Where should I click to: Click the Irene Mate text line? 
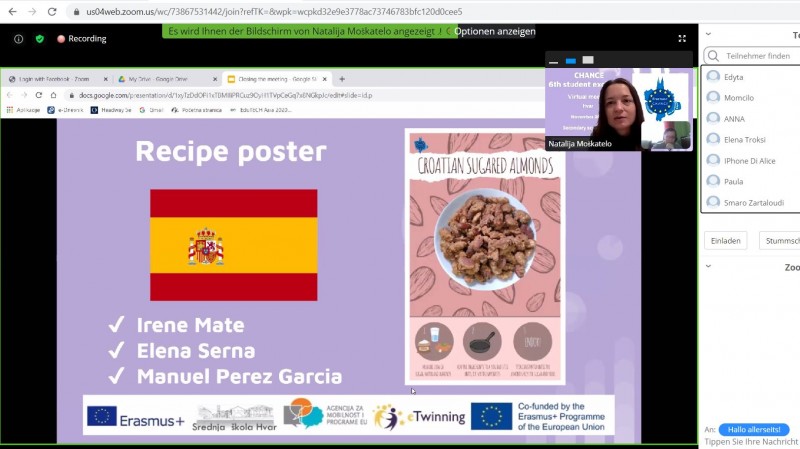point(190,325)
